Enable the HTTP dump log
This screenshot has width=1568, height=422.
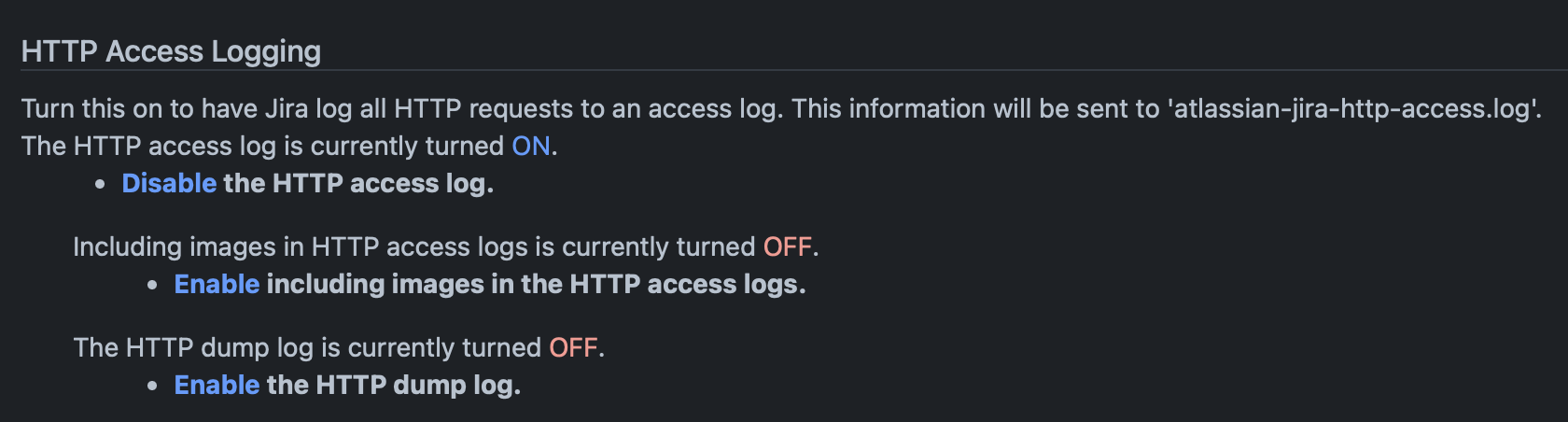[x=217, y=386]
